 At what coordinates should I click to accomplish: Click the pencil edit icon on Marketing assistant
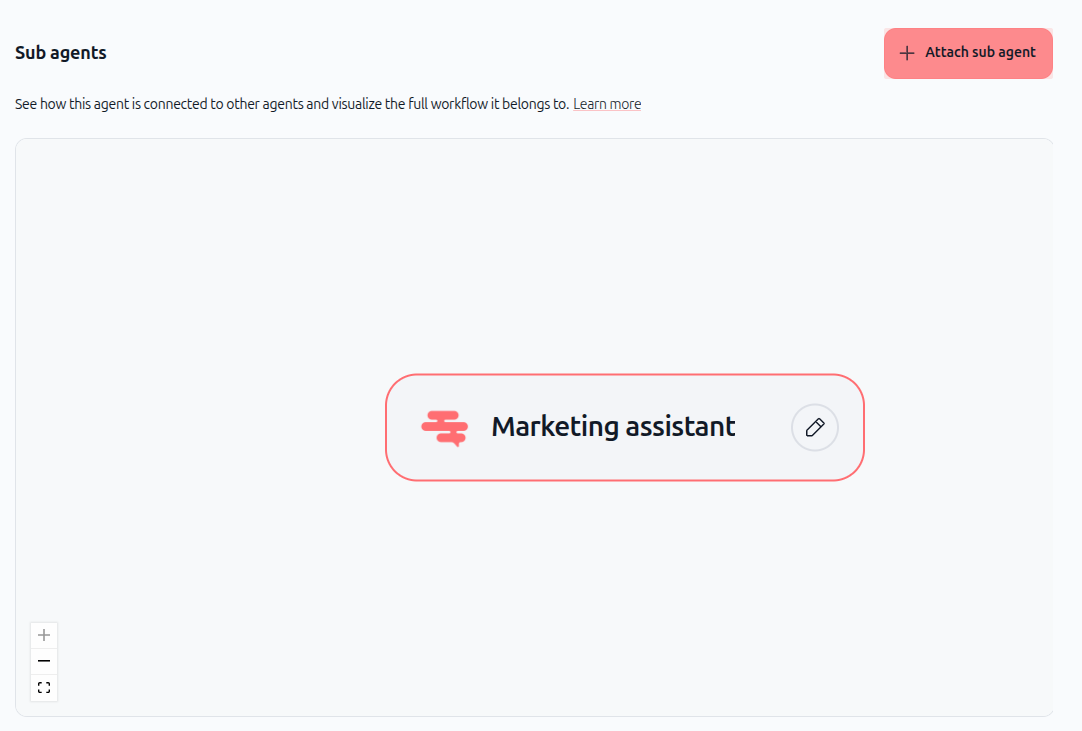click(x=814, y=427)
